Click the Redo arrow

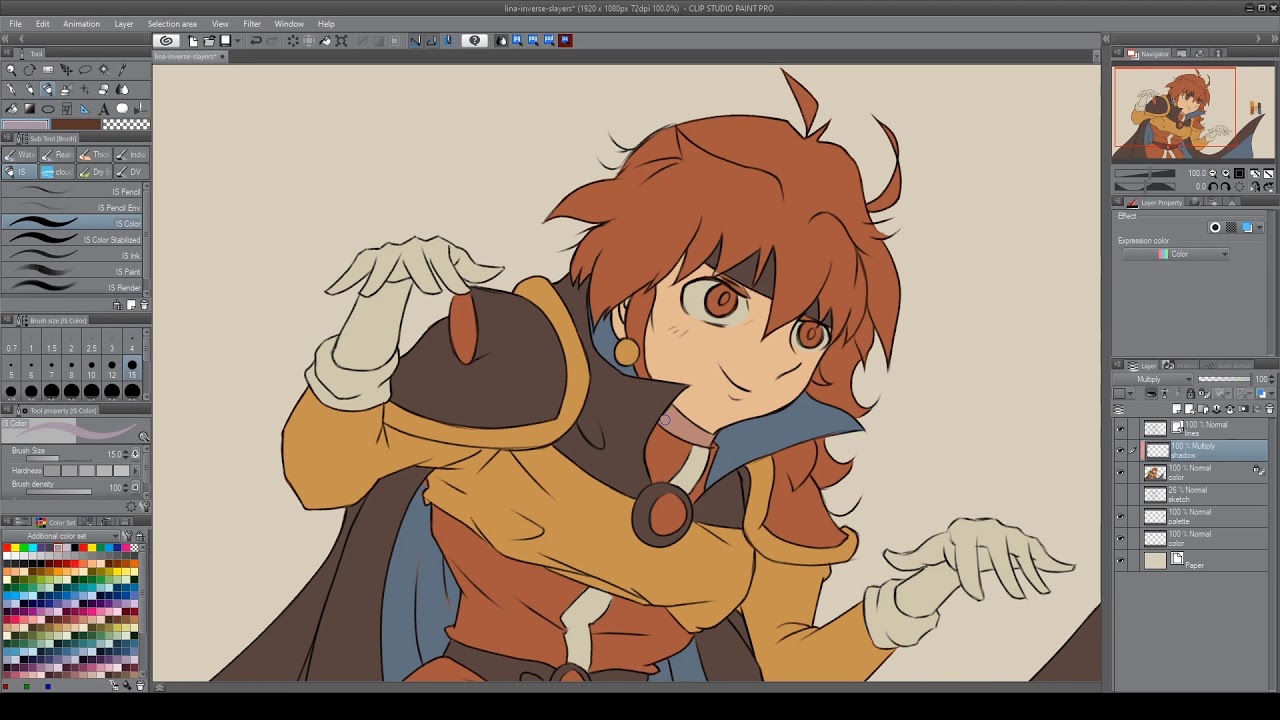tap(272, 41)
